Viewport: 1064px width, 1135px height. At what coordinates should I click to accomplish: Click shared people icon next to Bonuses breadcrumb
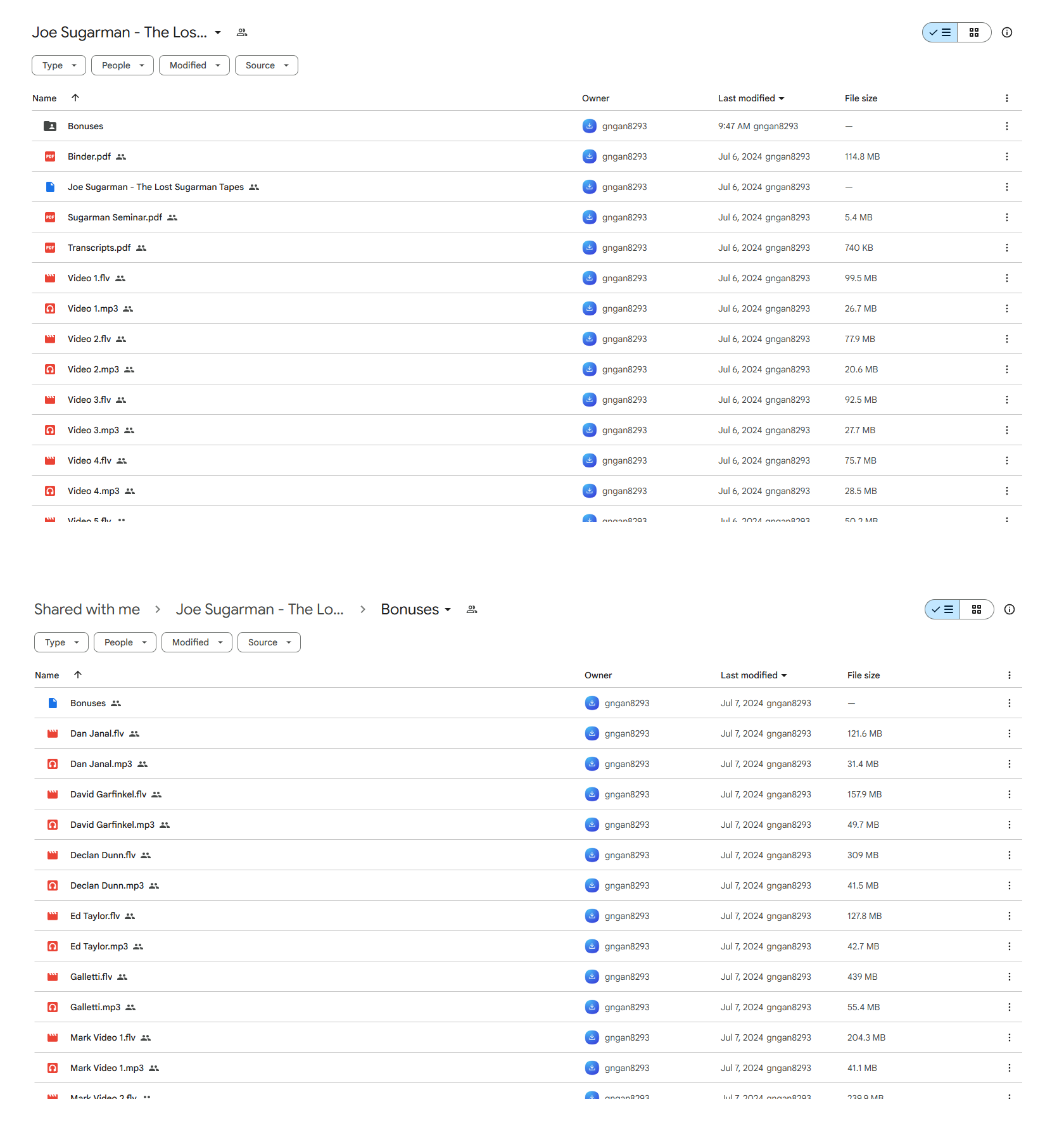click(x=472, y=609)
